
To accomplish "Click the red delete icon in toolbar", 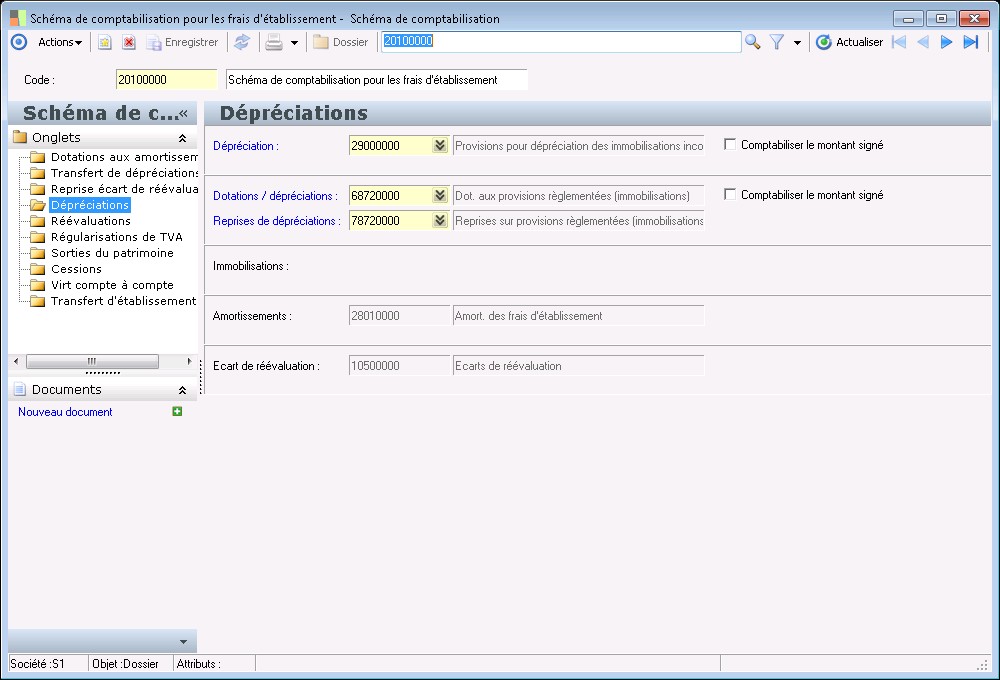I will coord(129,42).
